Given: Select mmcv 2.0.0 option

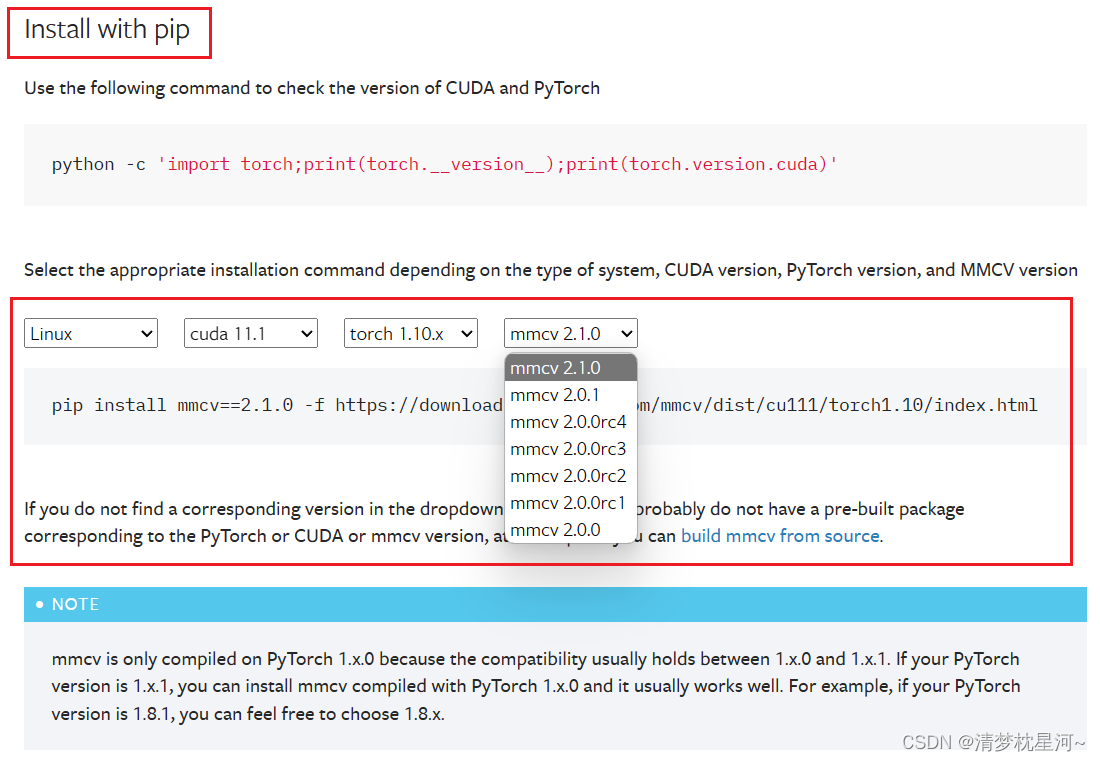Looking at the screenshot, I should [x=570, y=530].
